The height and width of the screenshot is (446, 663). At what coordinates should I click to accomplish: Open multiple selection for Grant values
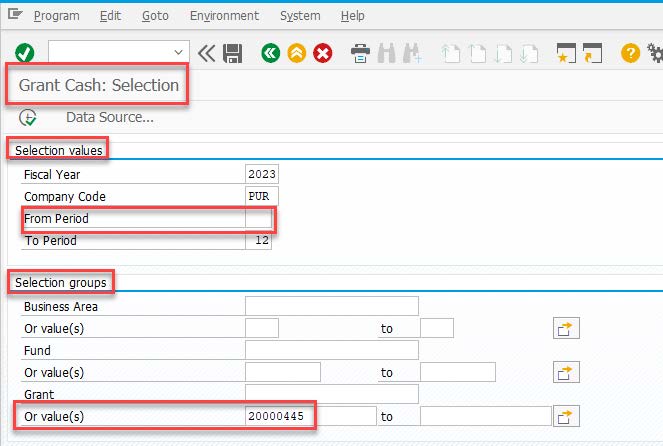[566, 416]
